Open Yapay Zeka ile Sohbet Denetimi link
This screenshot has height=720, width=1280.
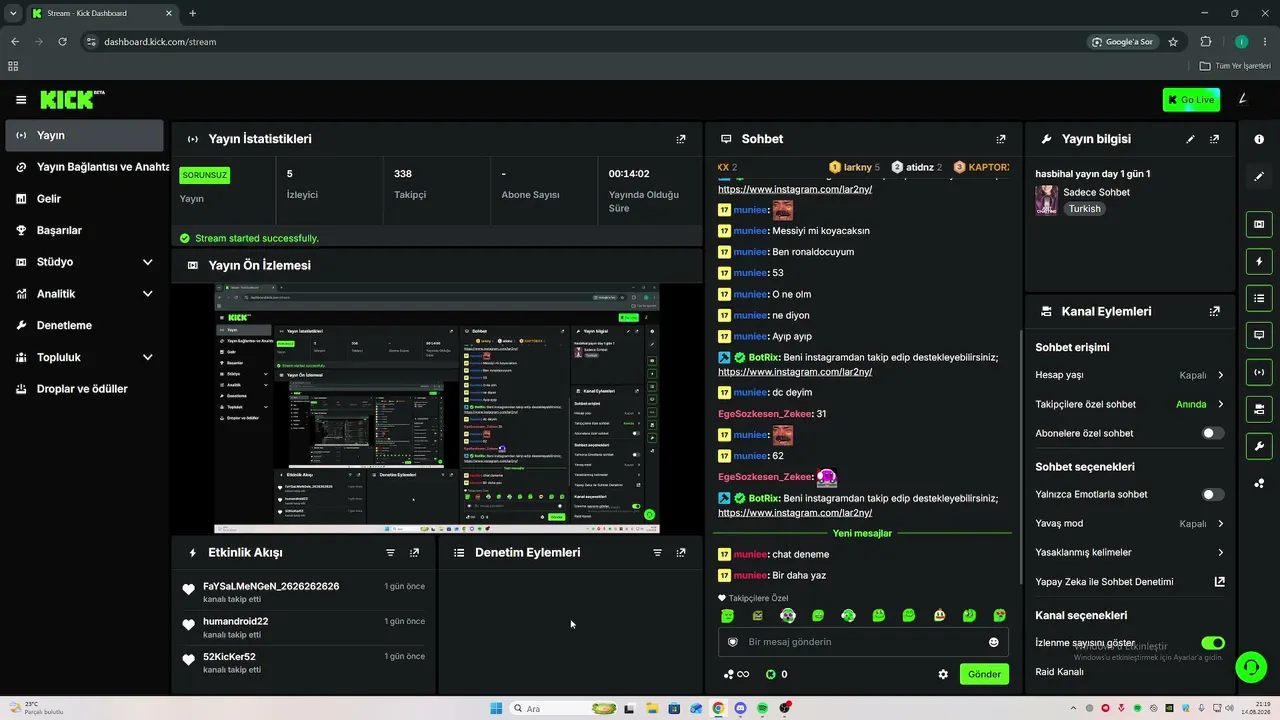point(1130,581)
